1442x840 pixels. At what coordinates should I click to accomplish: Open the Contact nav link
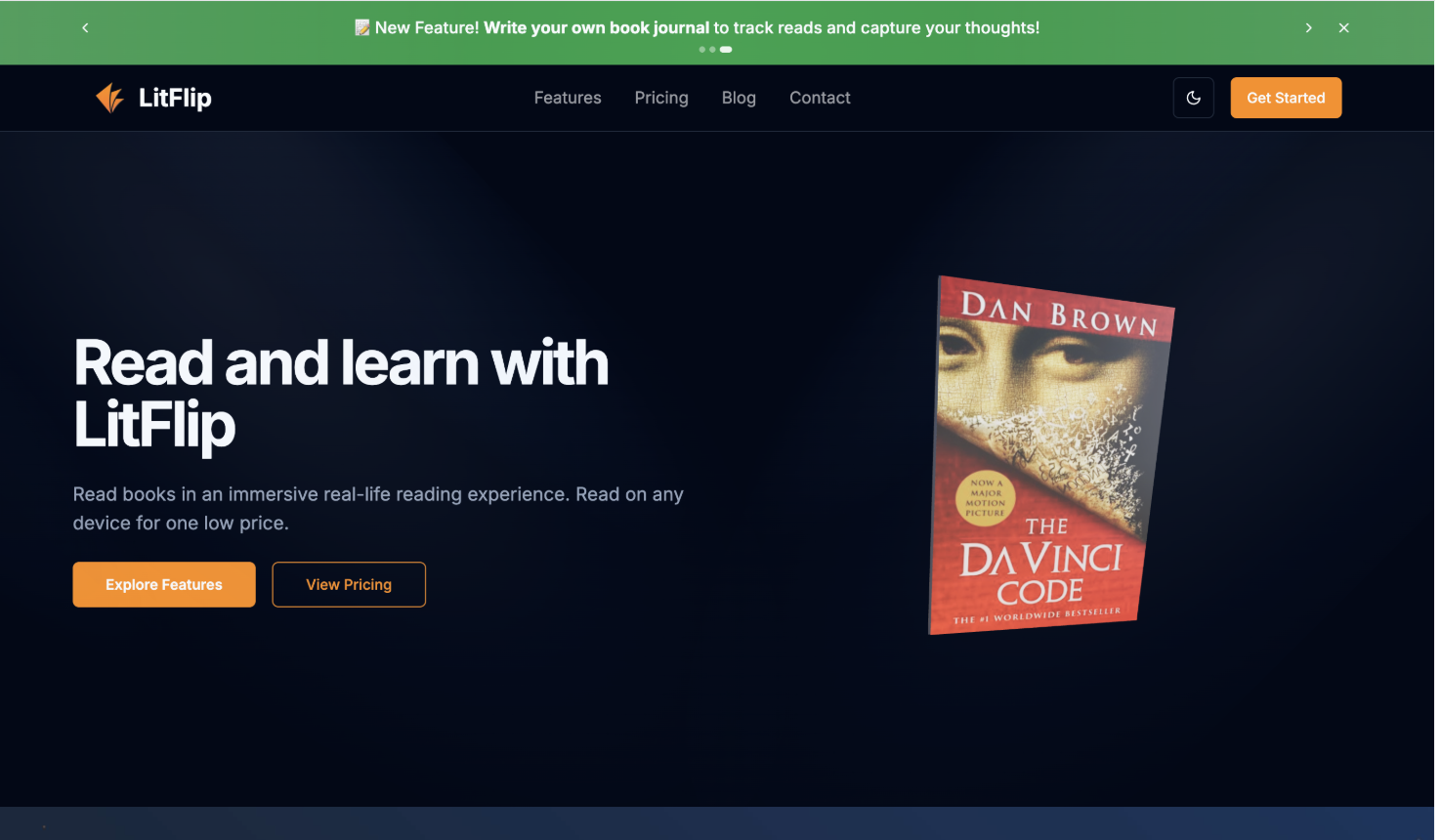[x=820, y=98]
